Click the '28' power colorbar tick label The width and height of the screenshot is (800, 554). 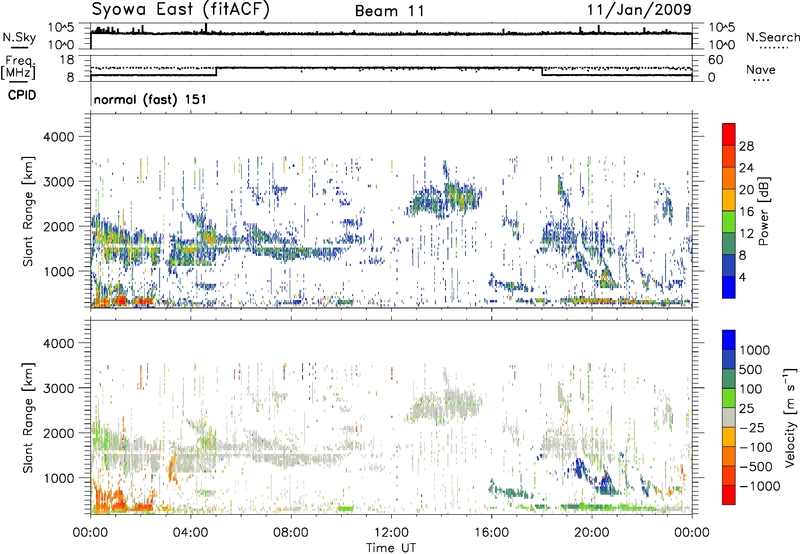(x=746, y=146)
